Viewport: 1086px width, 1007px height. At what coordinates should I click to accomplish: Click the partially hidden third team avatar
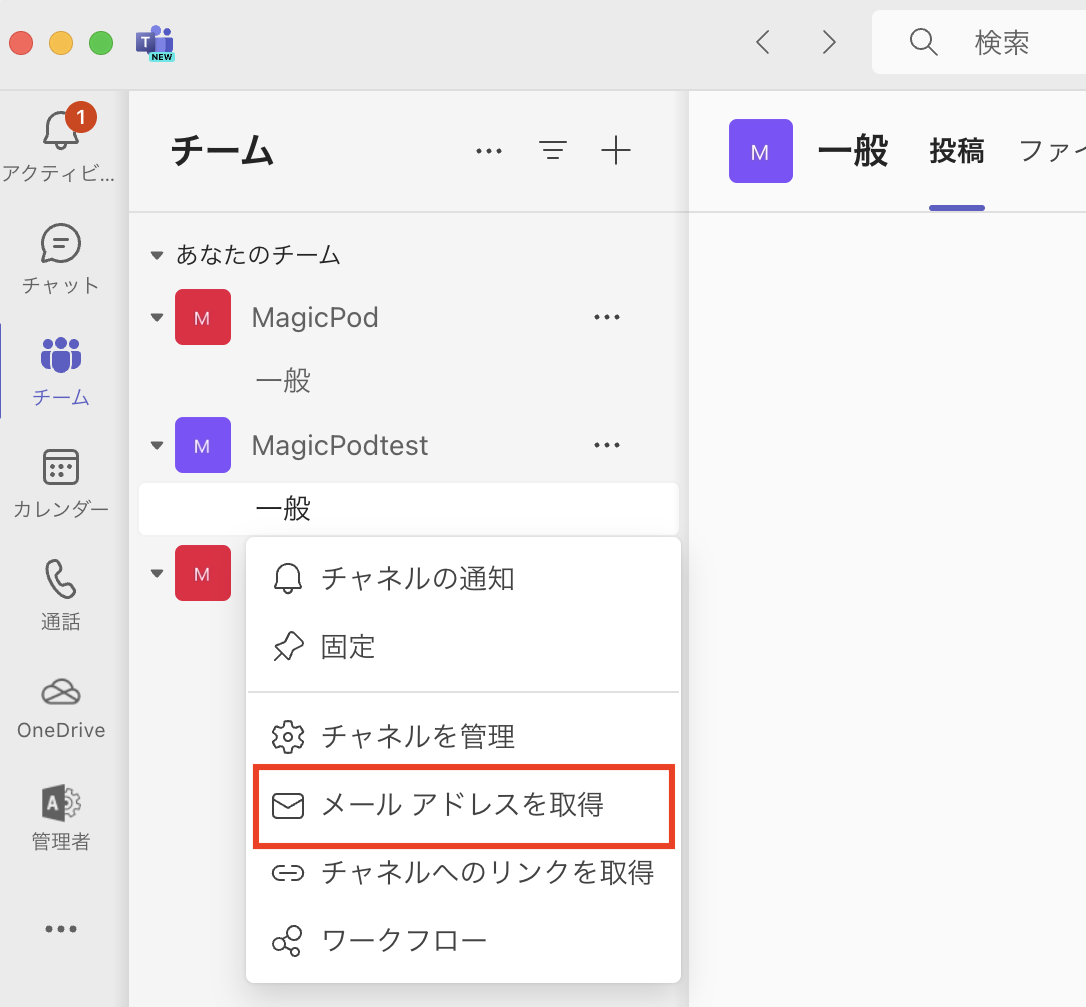pyautogui.click(x=203, y=573)
